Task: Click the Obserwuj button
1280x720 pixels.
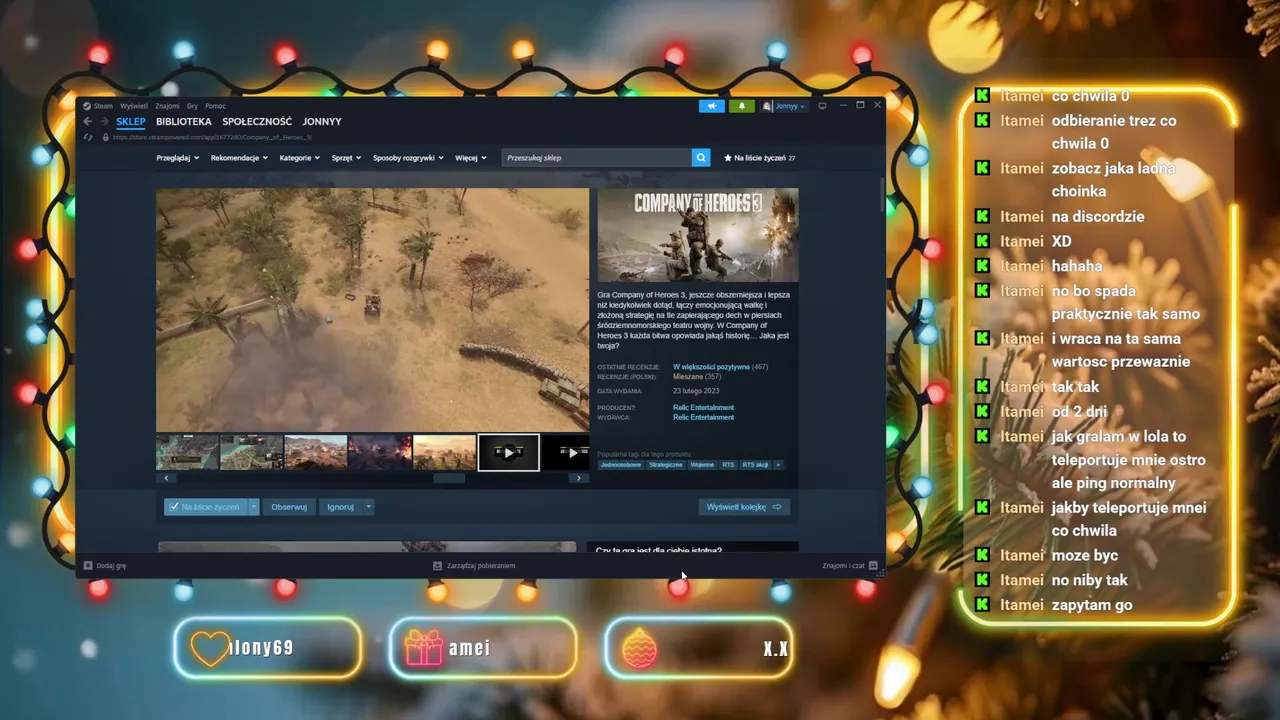Action: tap(289, 507)
